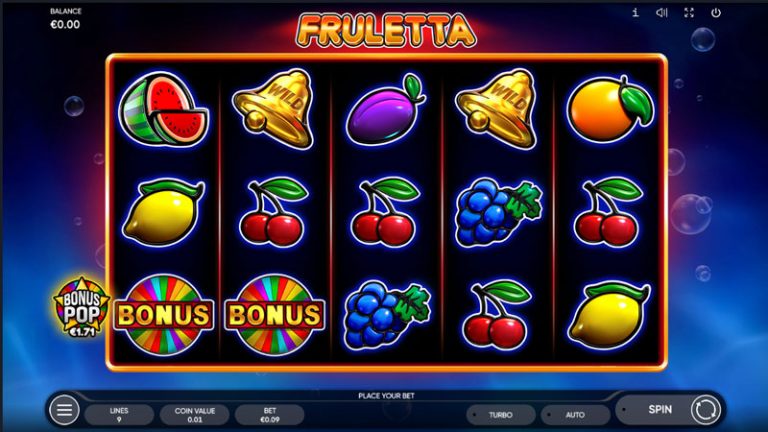Open the game info icon

coord(635,13)
